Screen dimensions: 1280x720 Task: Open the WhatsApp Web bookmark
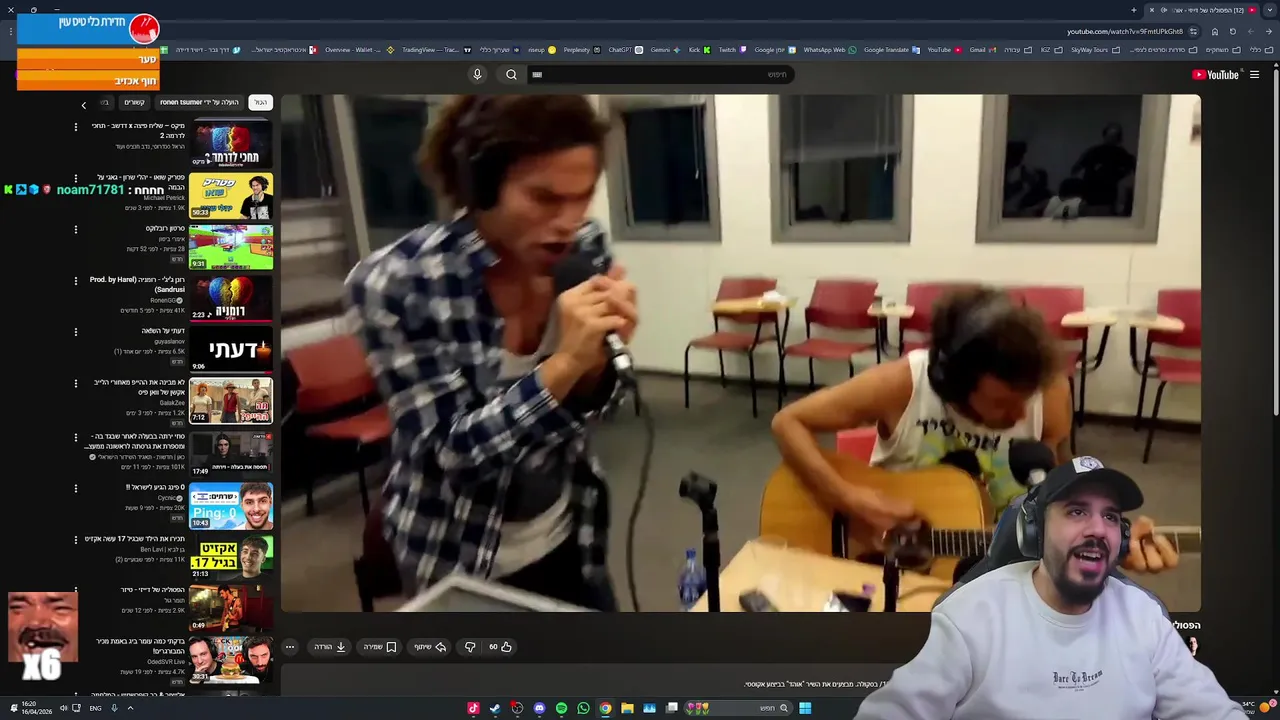click(829, 50)
